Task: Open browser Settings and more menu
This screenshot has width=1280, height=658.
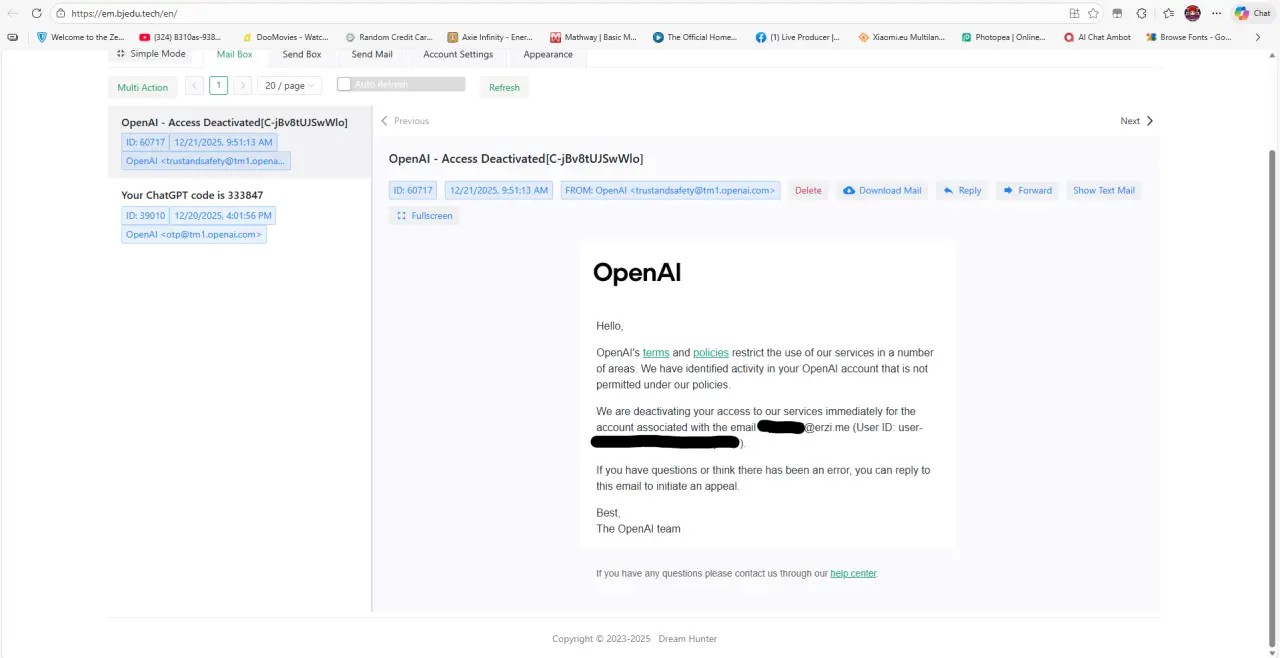Action: pyautogui.click(x=1216, y=13)
